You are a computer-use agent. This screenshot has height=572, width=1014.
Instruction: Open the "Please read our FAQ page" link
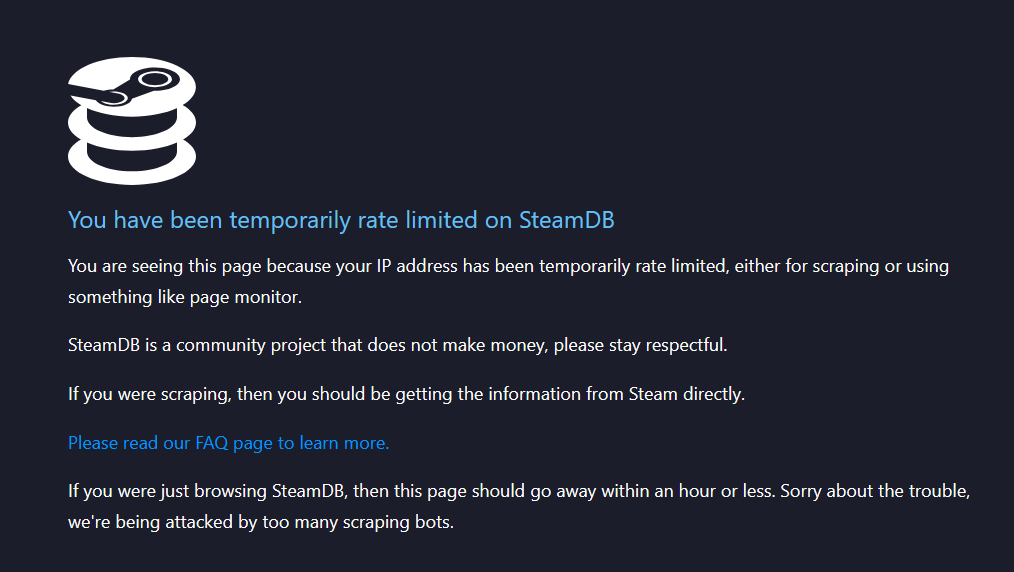pos(228,442)
